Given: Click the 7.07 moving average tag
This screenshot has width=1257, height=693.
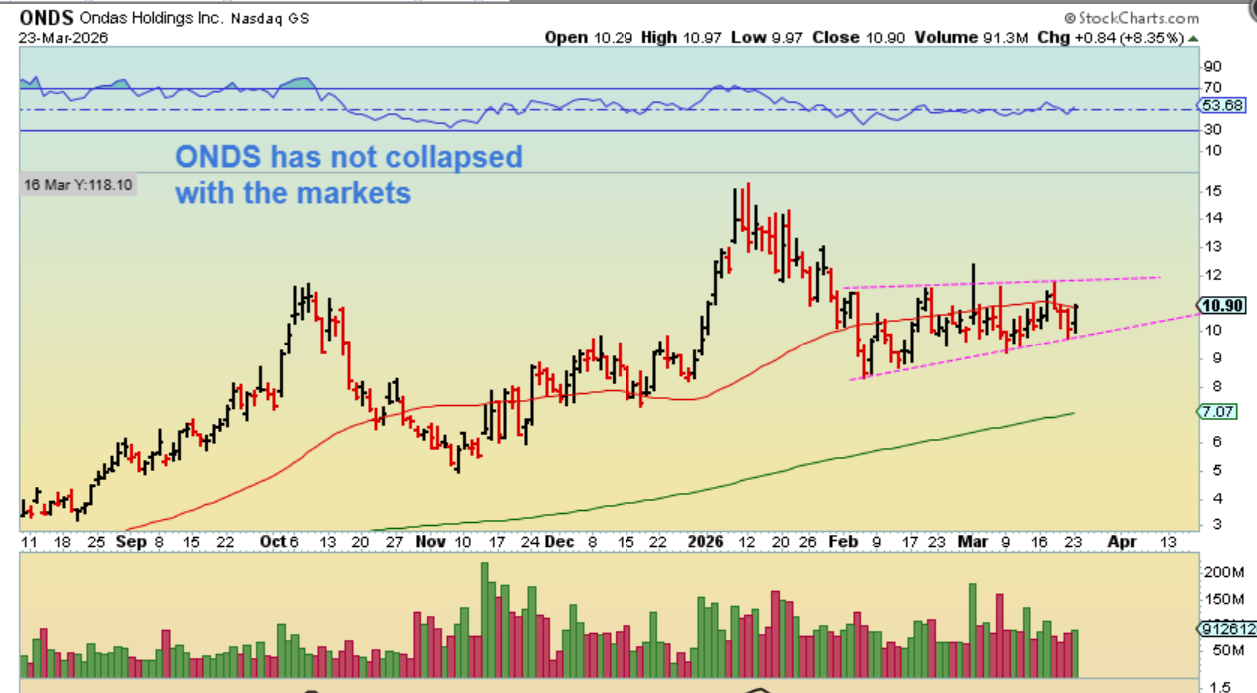Looking at the screenshot, I should 1220,411.
